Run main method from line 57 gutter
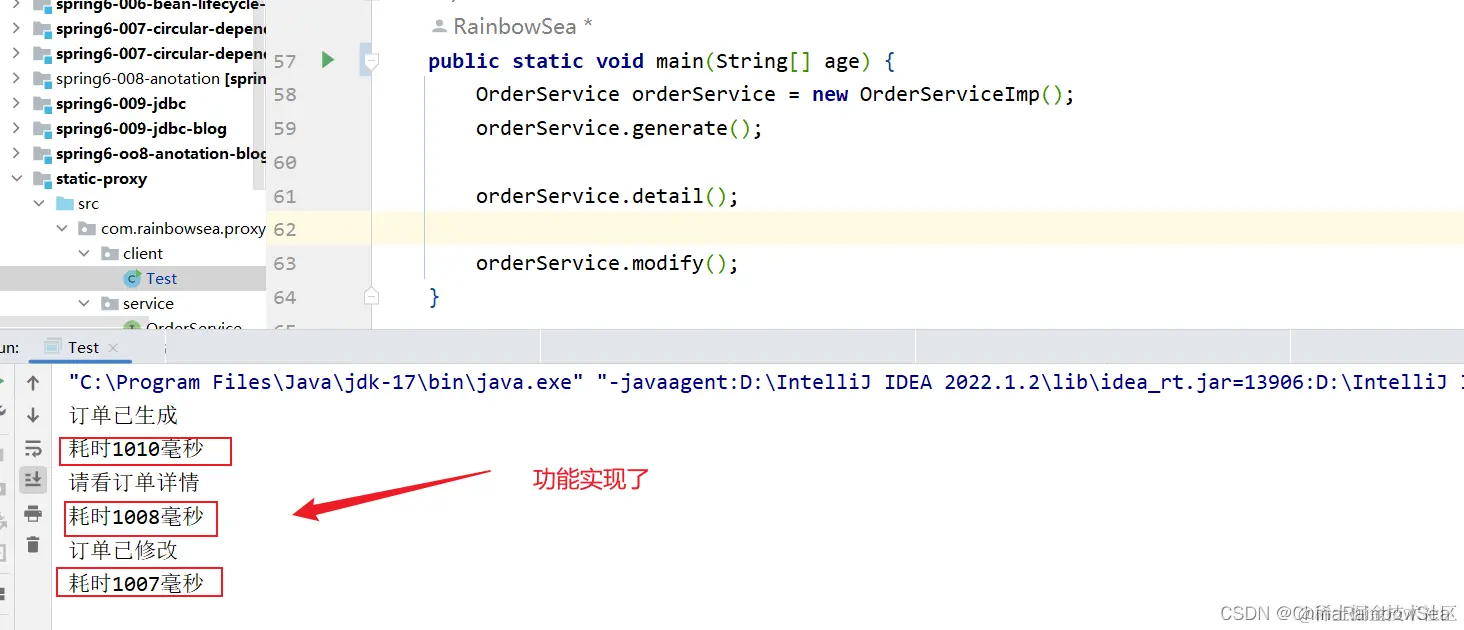The image size is (1464, 630). pos(328,60)
